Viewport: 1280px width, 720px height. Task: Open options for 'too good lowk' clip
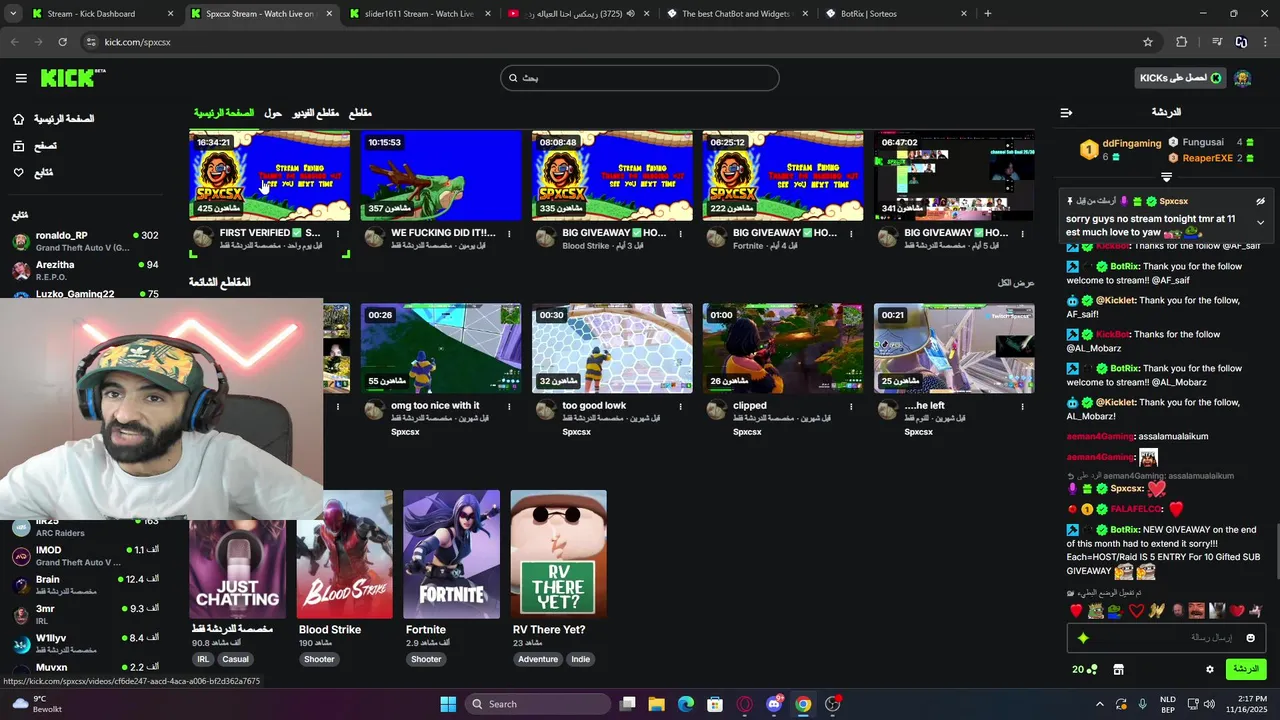680,407
